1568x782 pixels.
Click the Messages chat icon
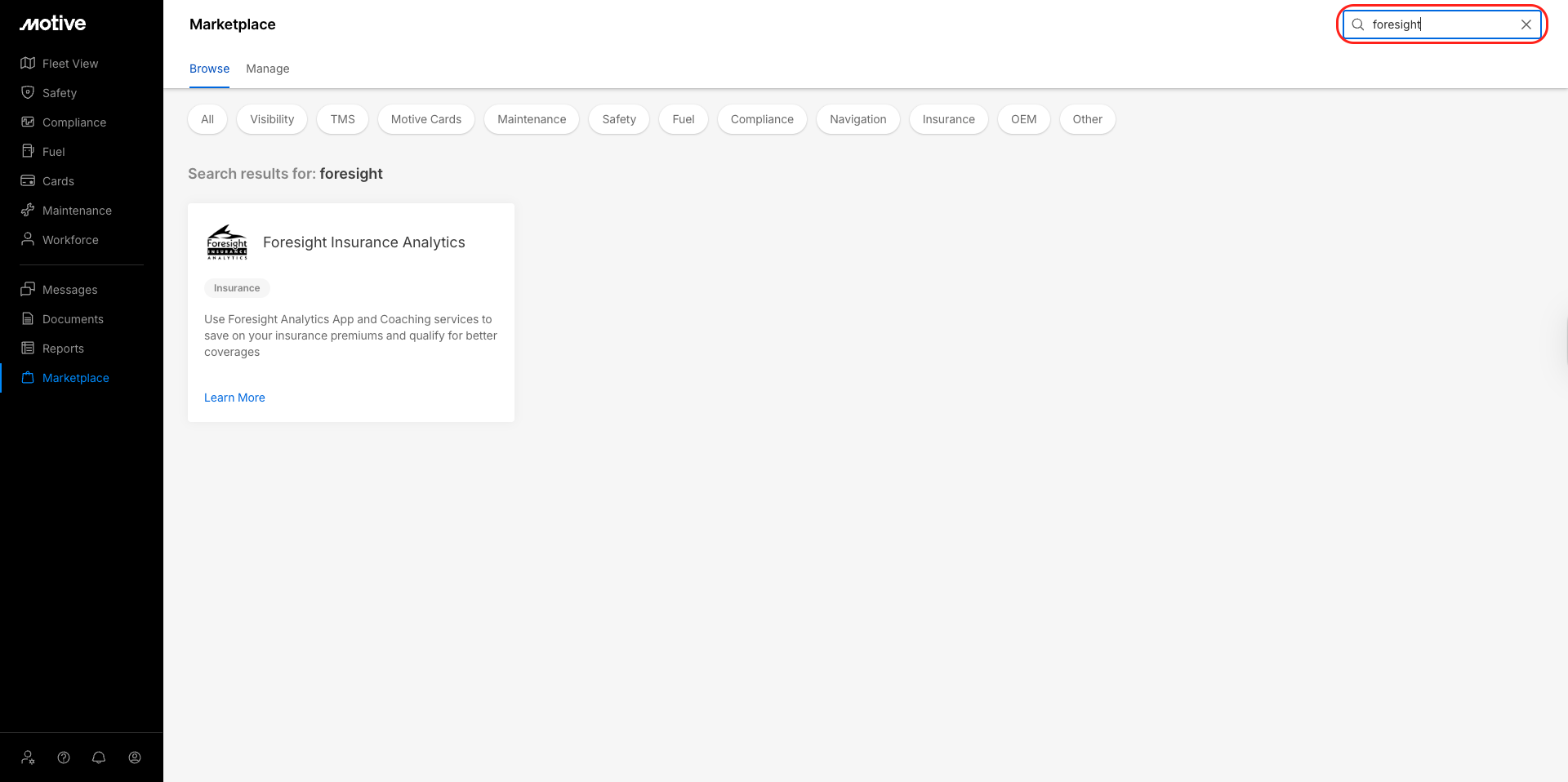[28, 290]
